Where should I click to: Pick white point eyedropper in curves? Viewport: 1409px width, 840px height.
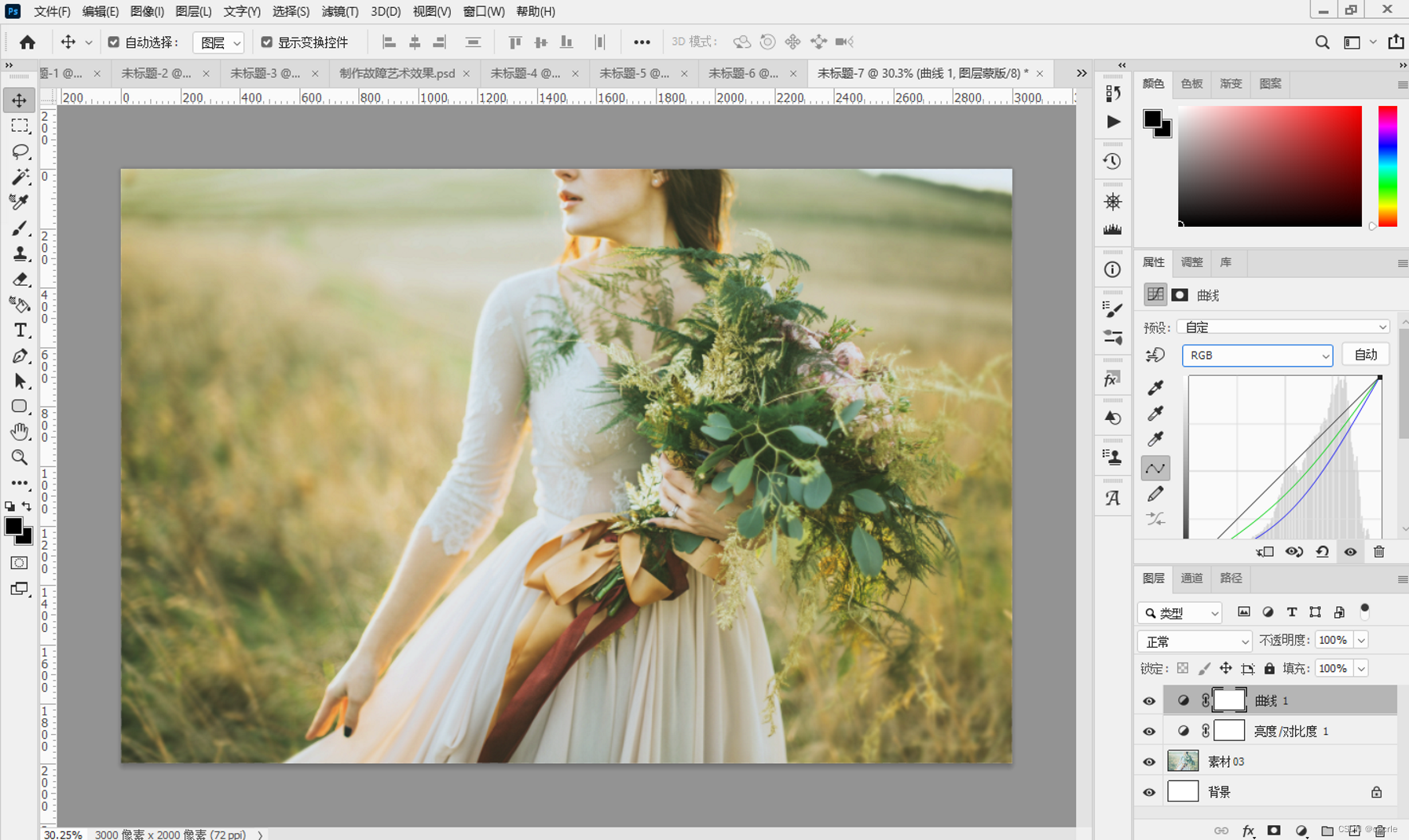(1155, 439)
